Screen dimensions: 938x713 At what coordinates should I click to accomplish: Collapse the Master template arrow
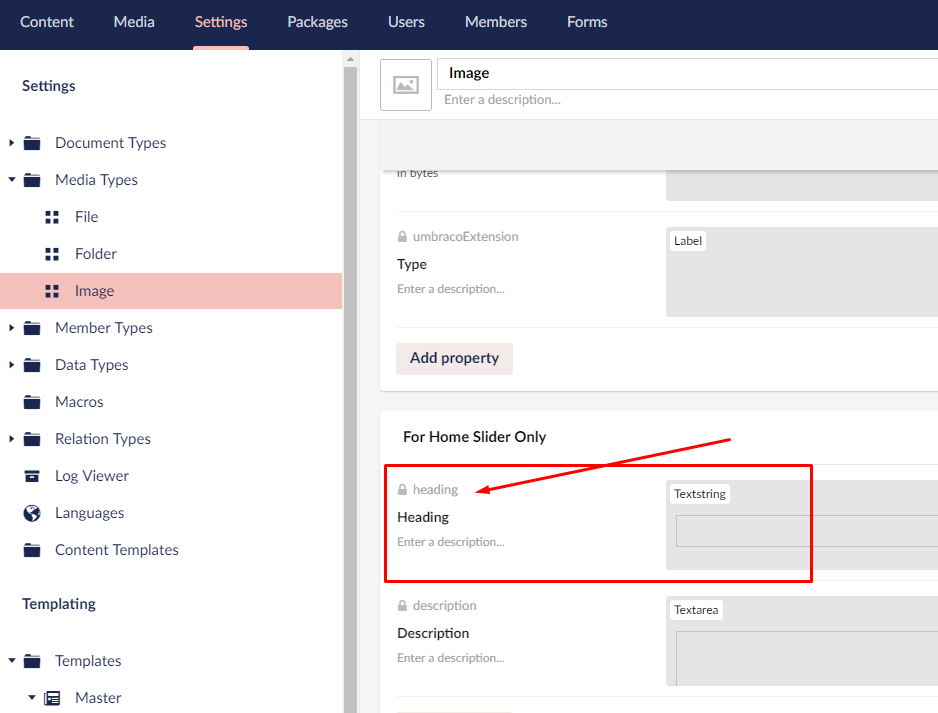click(32, 697)
